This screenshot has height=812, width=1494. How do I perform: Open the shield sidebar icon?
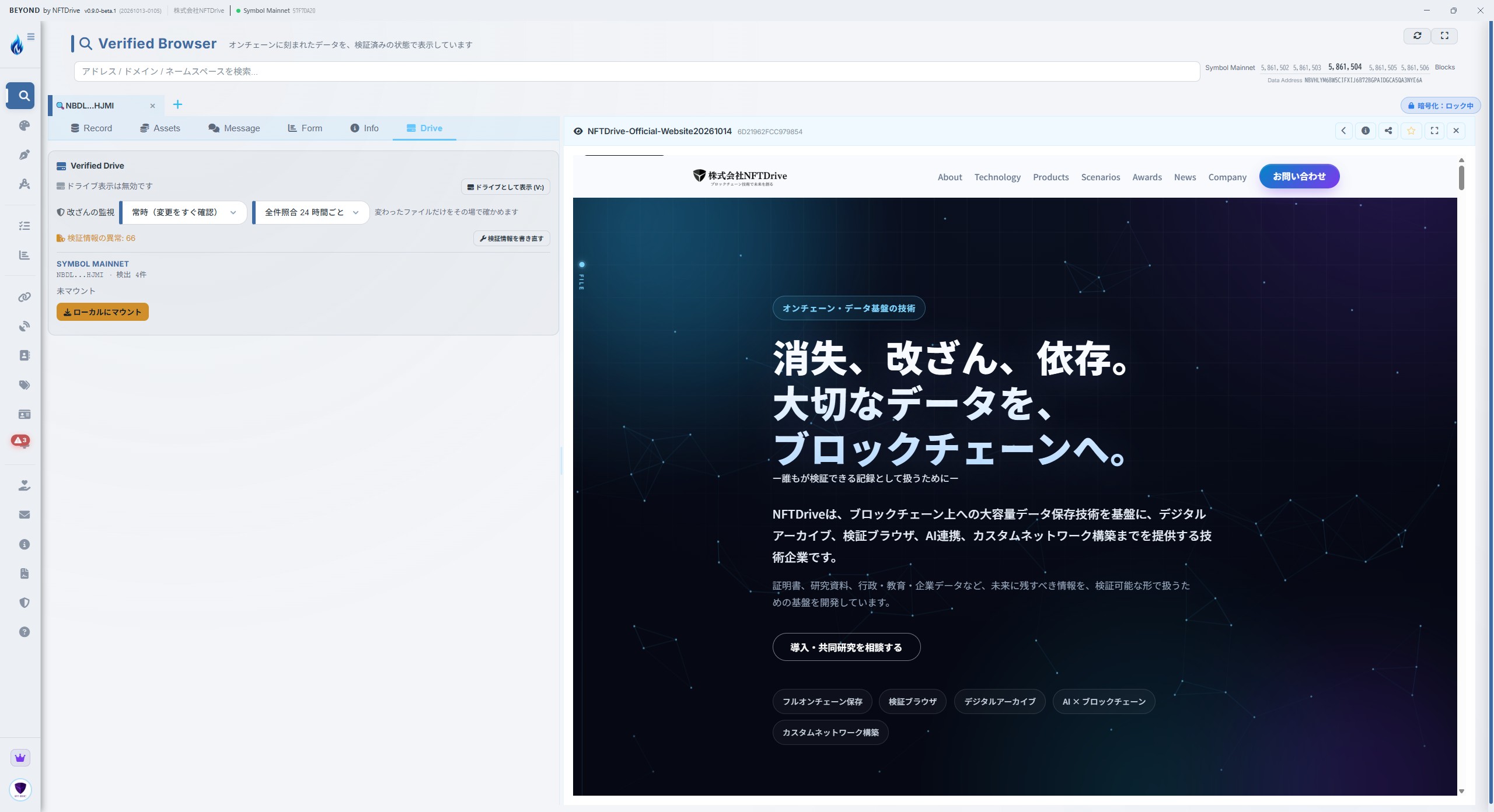24,603
